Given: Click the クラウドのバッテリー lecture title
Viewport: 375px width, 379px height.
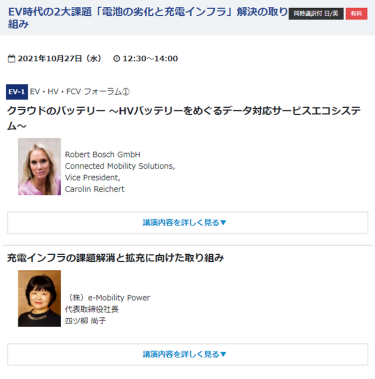Looking at the screenshot, I should click(184, 118).
